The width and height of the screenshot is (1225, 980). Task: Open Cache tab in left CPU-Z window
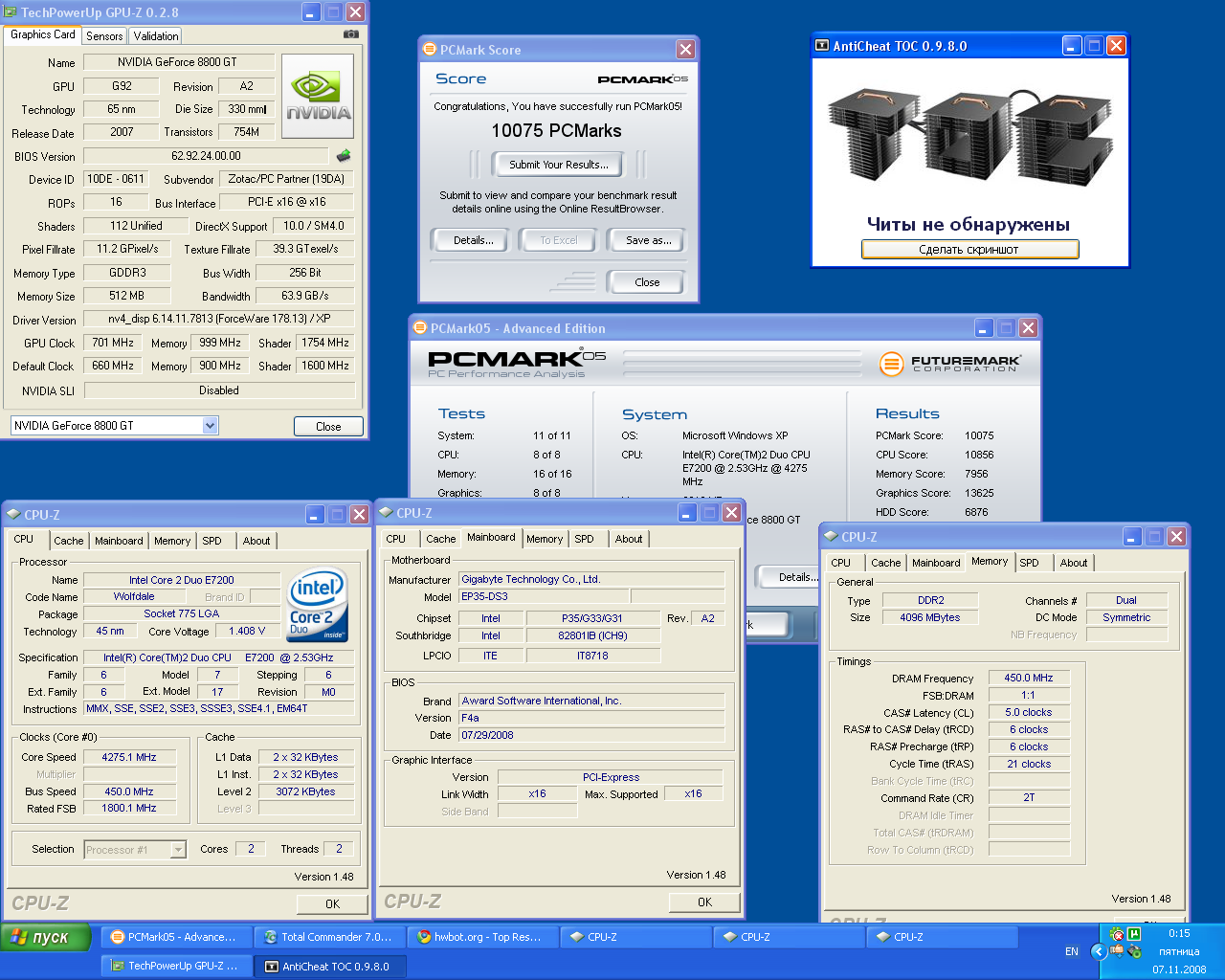click(68, 541)
